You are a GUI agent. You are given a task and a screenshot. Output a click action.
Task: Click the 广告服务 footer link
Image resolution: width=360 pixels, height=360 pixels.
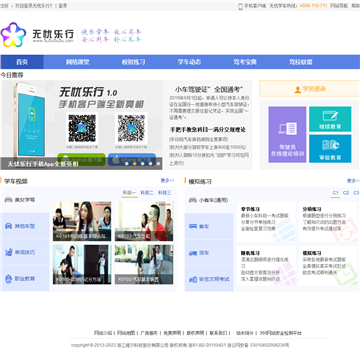149,333
